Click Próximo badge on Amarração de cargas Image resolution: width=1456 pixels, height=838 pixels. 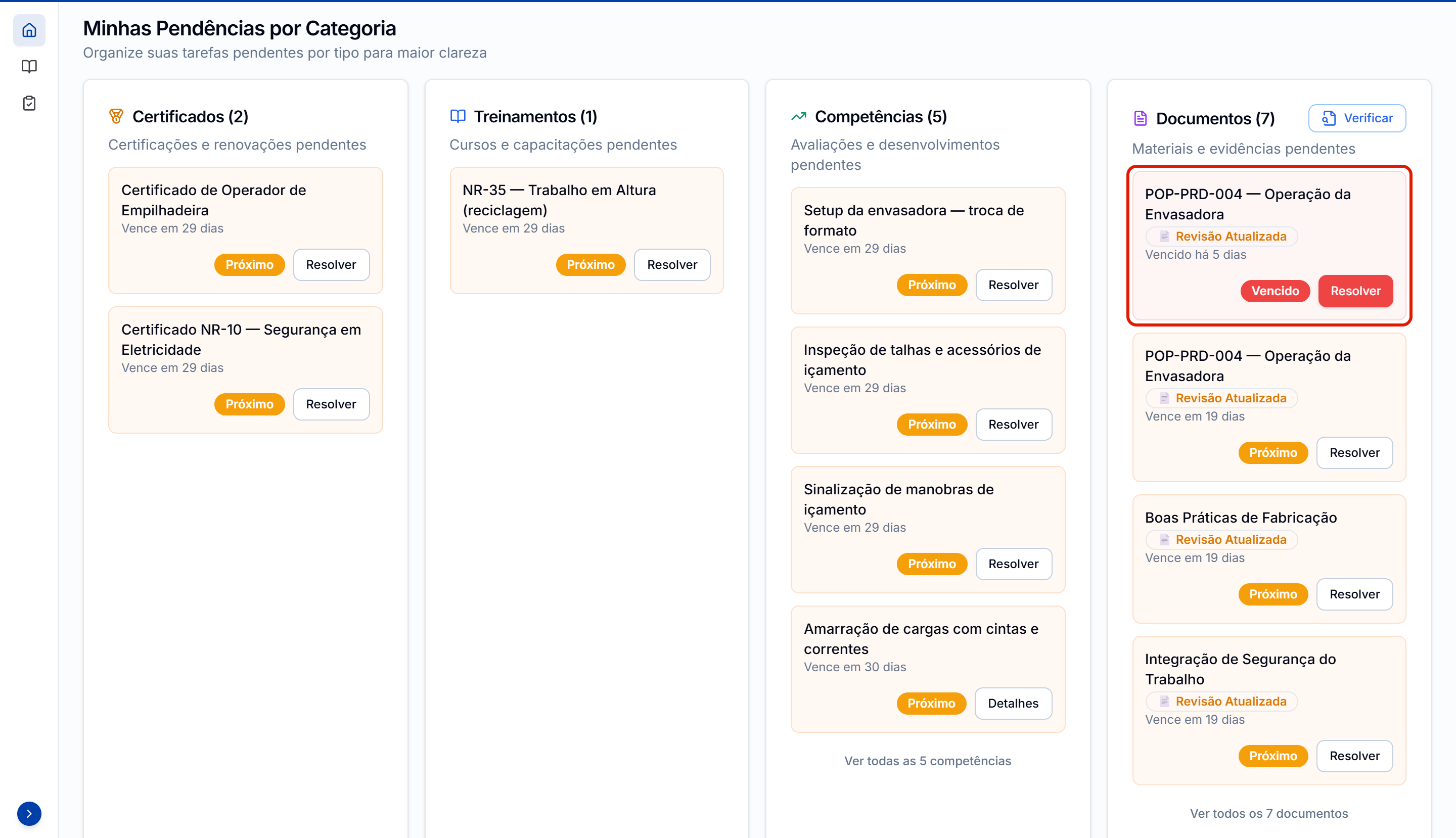(932, 704)
